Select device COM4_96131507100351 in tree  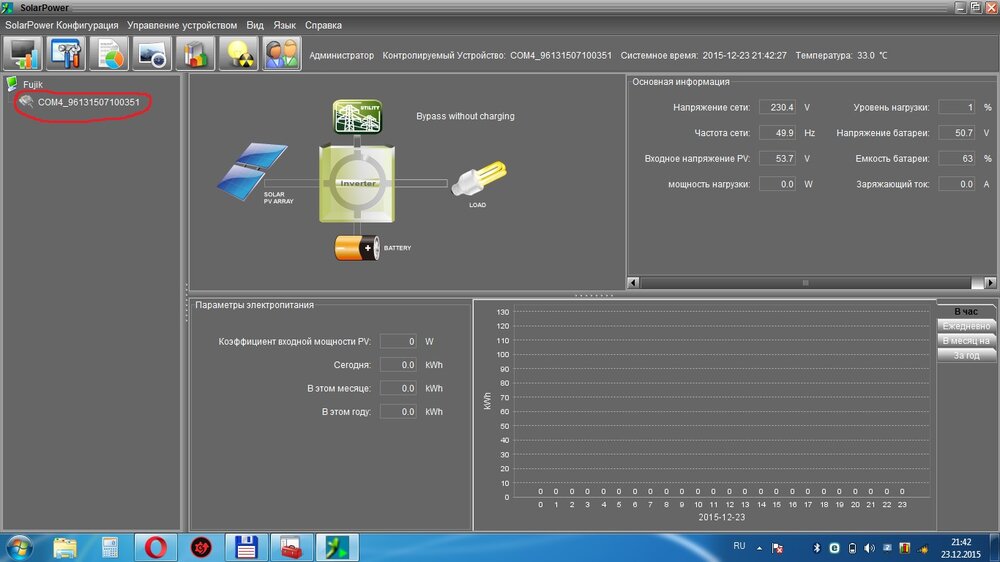(x=88, y=102)
